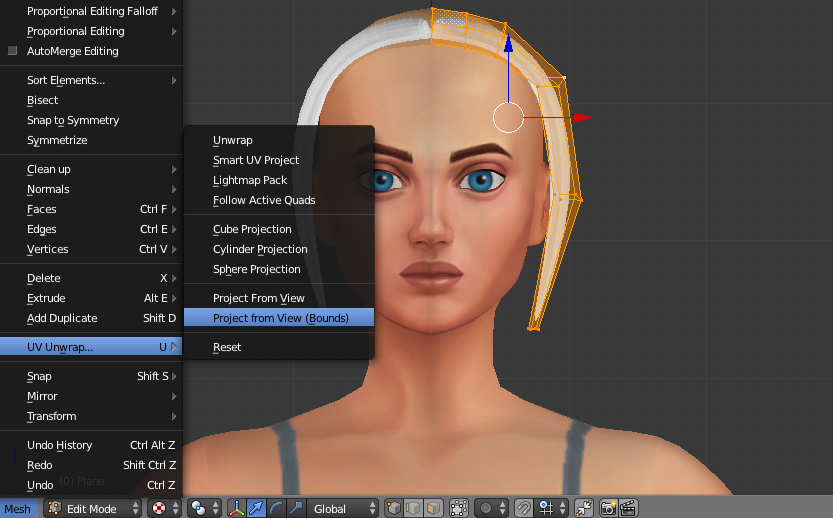Screen dimensions: 833x518
Task: Click the OpenGL render animation clapper icon
Action: [628, 508]
